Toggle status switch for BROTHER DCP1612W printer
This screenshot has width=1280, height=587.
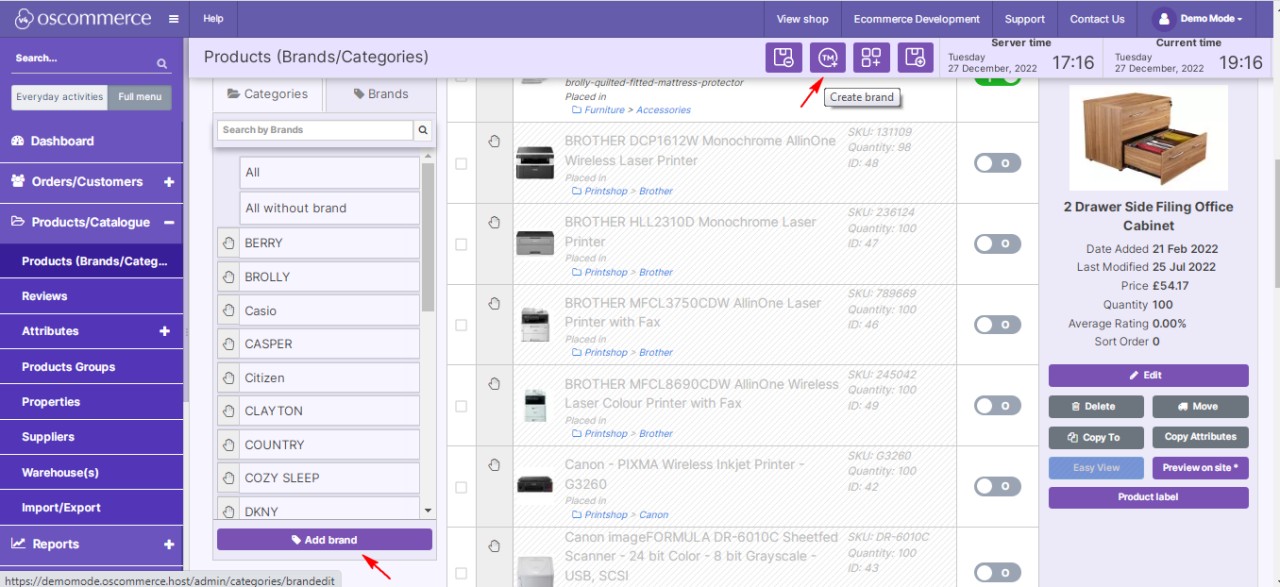click(x=996, y=162)
